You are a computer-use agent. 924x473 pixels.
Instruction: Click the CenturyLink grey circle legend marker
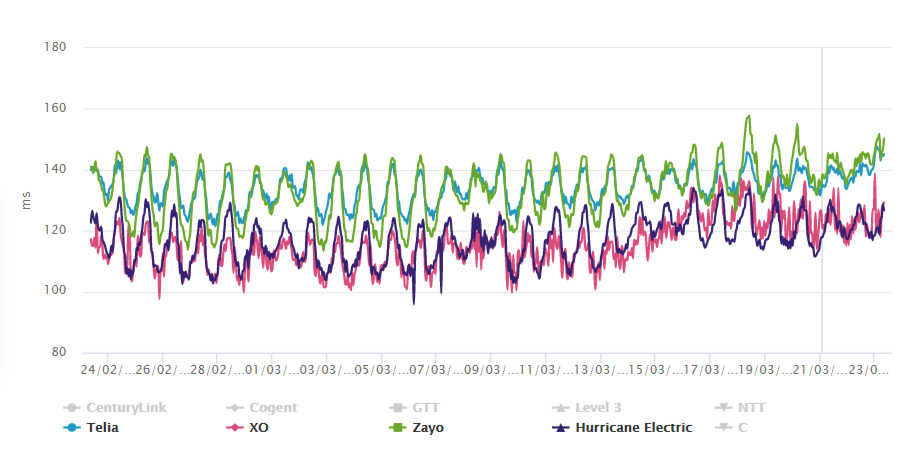coord(72,408)
